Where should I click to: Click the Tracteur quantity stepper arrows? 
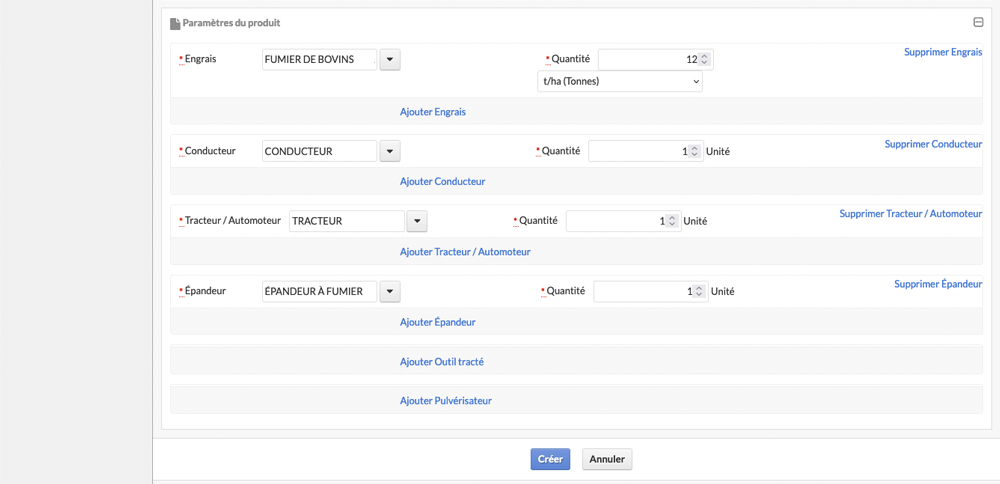(672, 221)
